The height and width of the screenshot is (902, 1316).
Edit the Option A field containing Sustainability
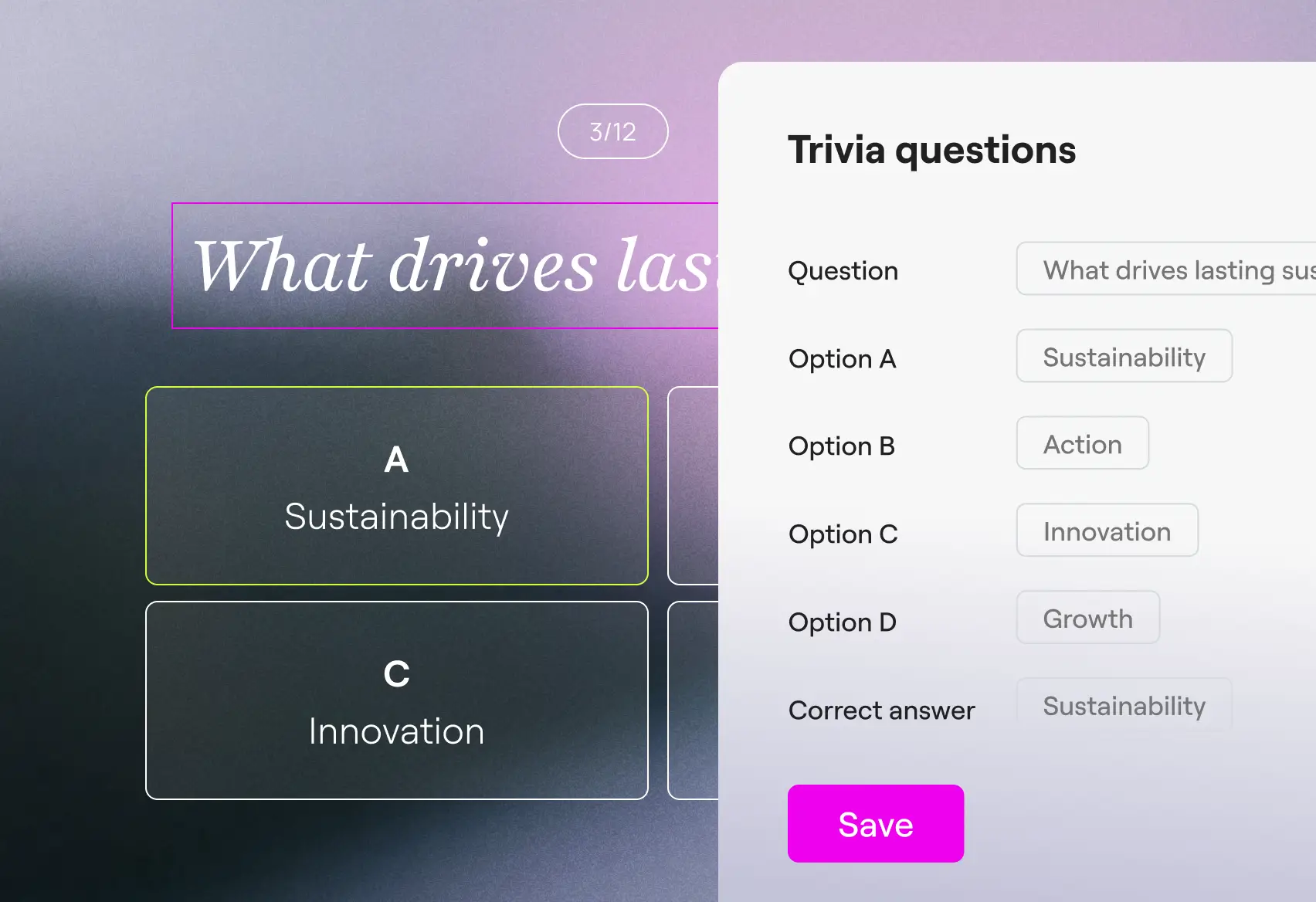(x=1124, y=356)
